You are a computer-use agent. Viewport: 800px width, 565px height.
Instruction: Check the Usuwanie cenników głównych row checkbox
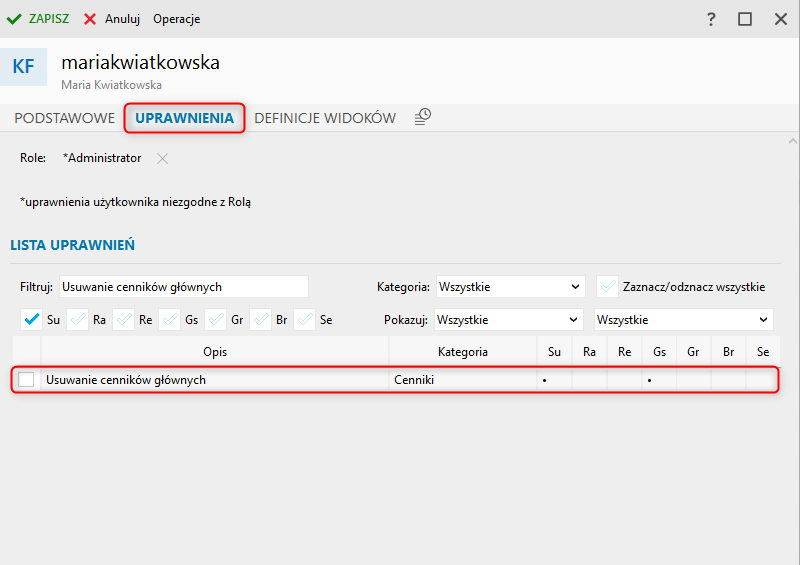(x=26, y=379)
